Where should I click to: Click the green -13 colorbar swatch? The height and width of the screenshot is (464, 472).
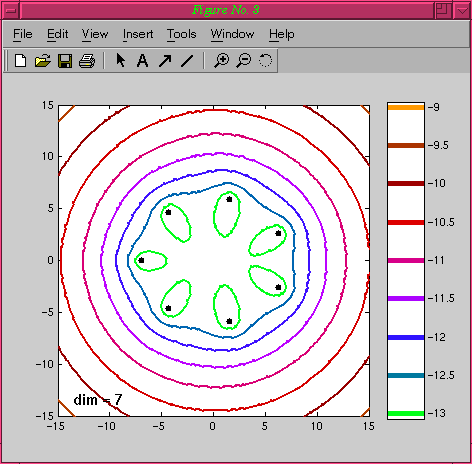[x=406, y=414]
